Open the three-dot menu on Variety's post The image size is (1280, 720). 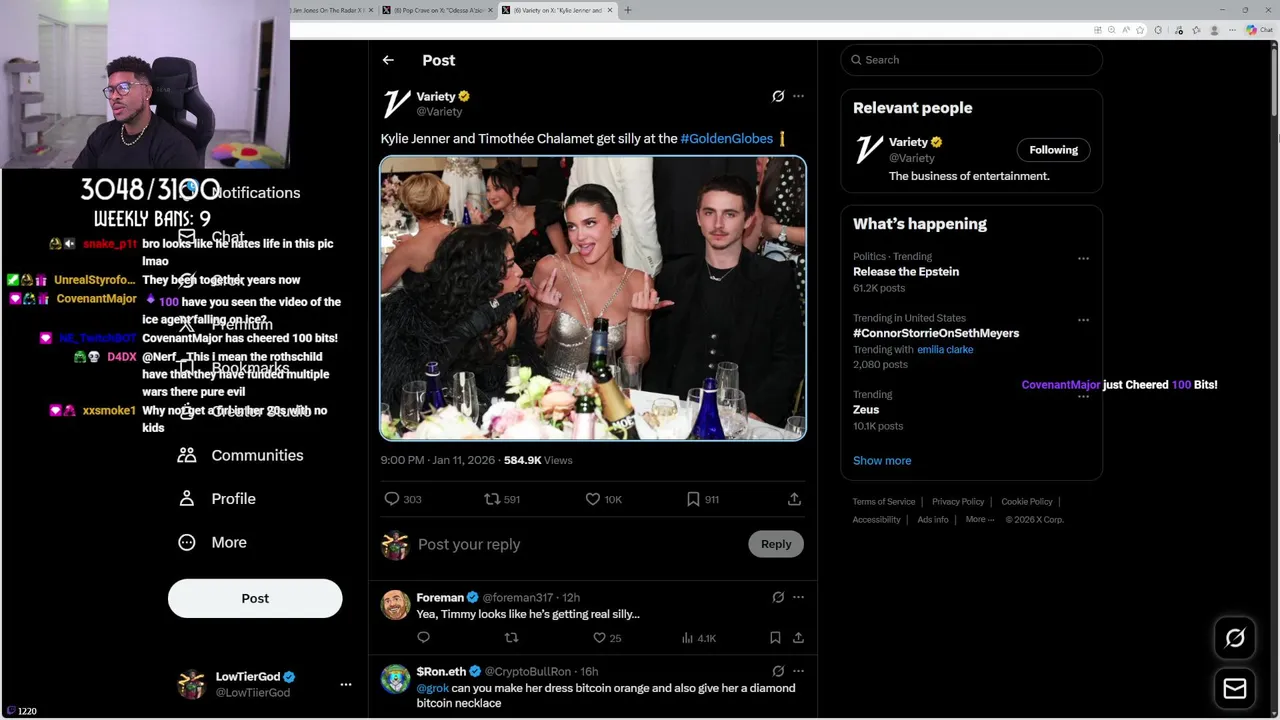click(798, 96)
